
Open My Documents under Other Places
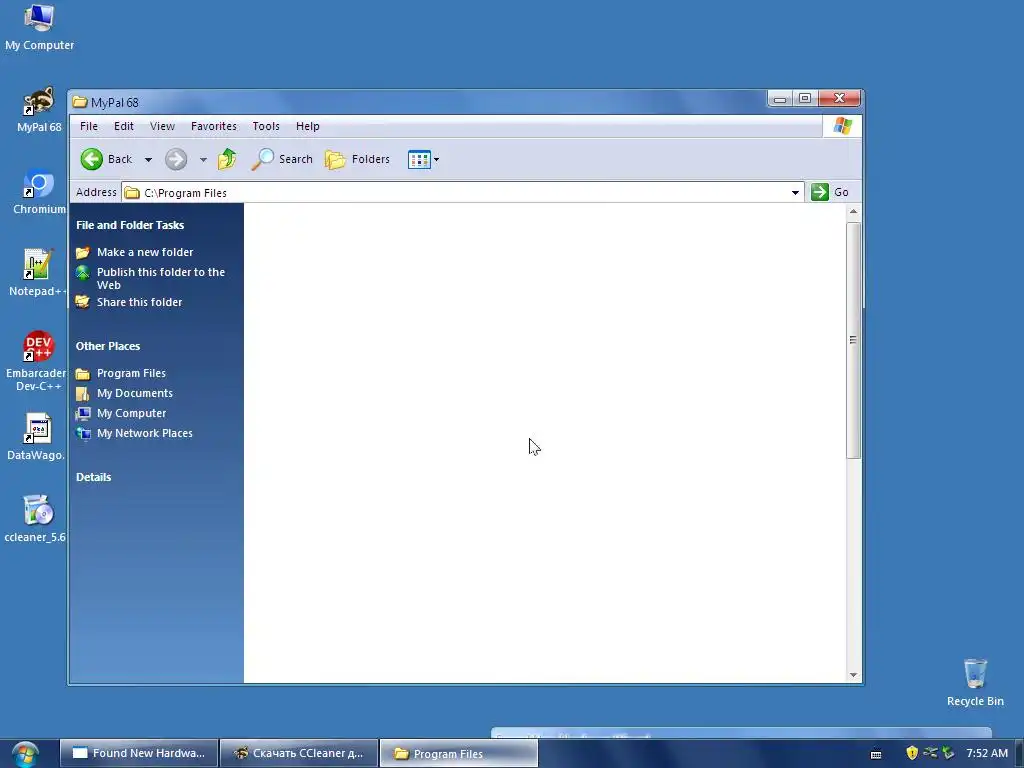tap(135, 393)
